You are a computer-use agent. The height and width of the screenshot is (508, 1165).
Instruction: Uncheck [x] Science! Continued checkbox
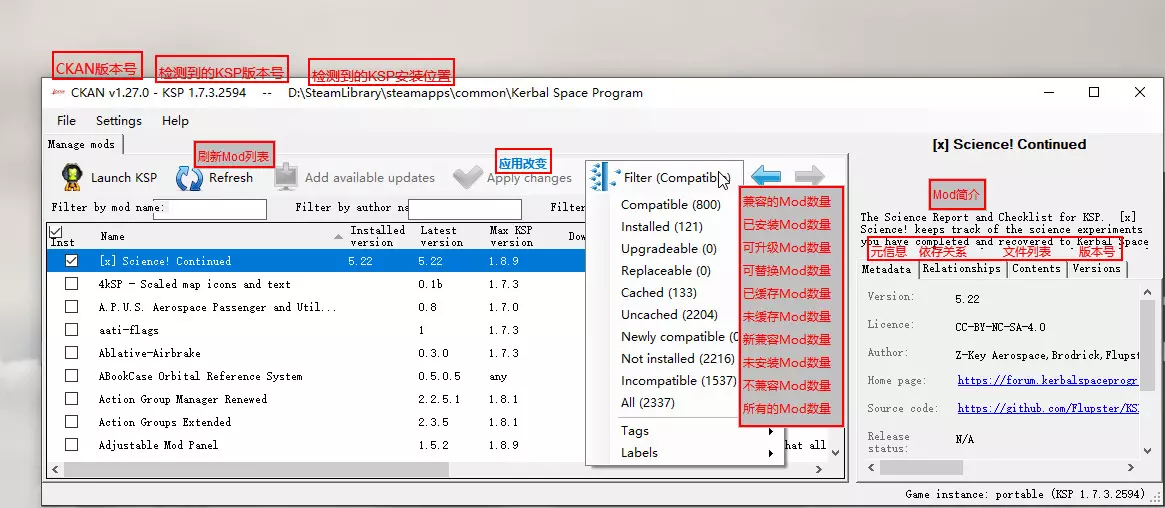(71, 261)
